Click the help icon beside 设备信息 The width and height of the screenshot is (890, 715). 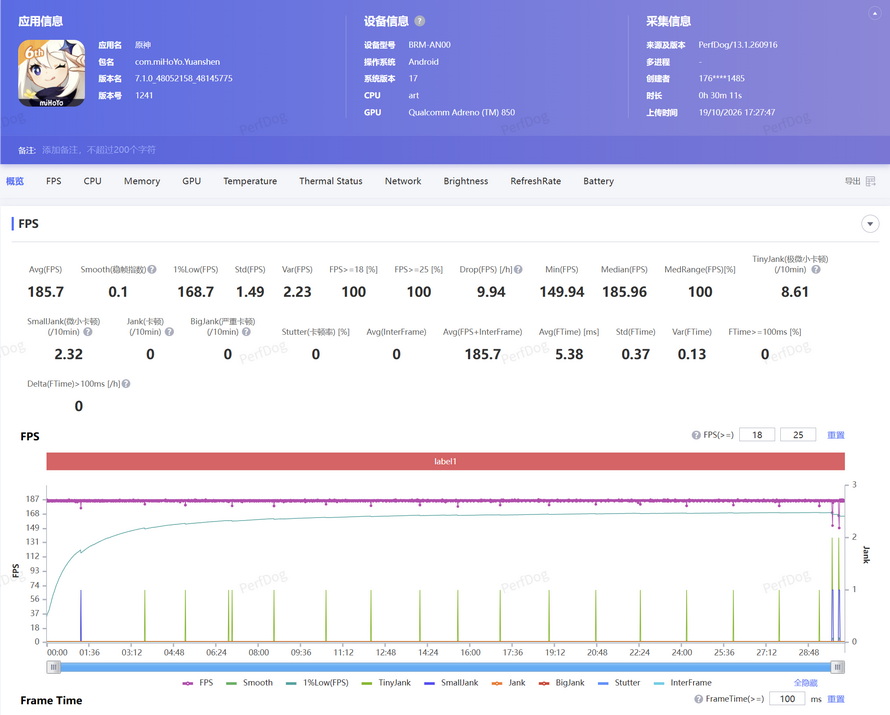(419, 21)
